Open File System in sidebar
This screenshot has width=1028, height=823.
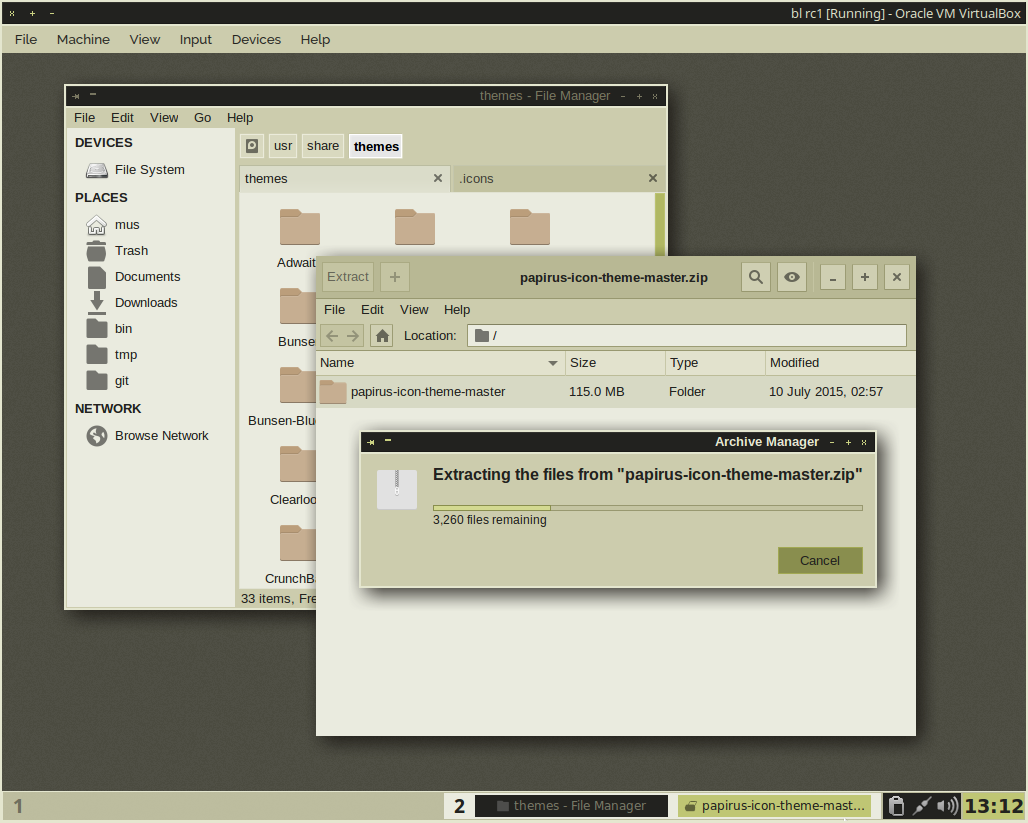point(149,170)
